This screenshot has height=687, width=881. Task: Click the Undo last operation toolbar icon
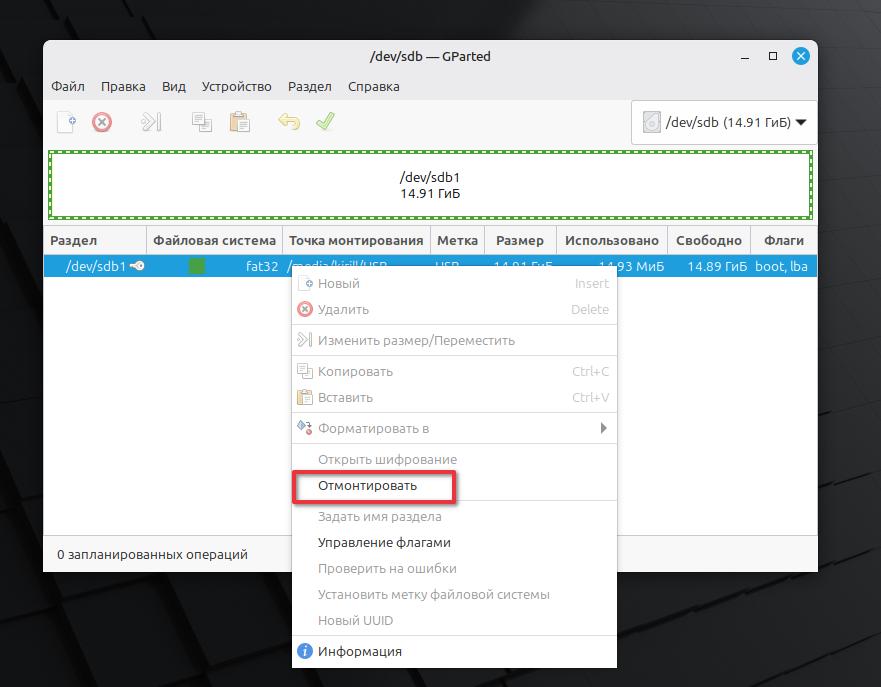point(289,121)
